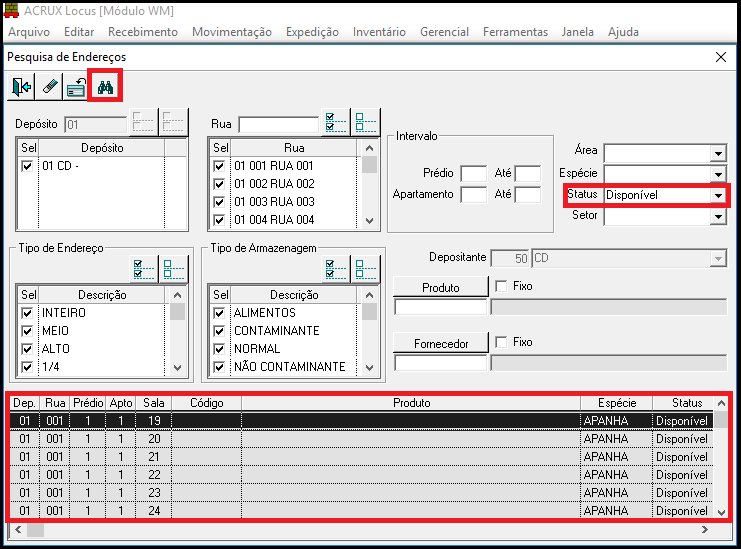
Task: Click the eraser clear-fields icon
Action: (x=49, y=86)
